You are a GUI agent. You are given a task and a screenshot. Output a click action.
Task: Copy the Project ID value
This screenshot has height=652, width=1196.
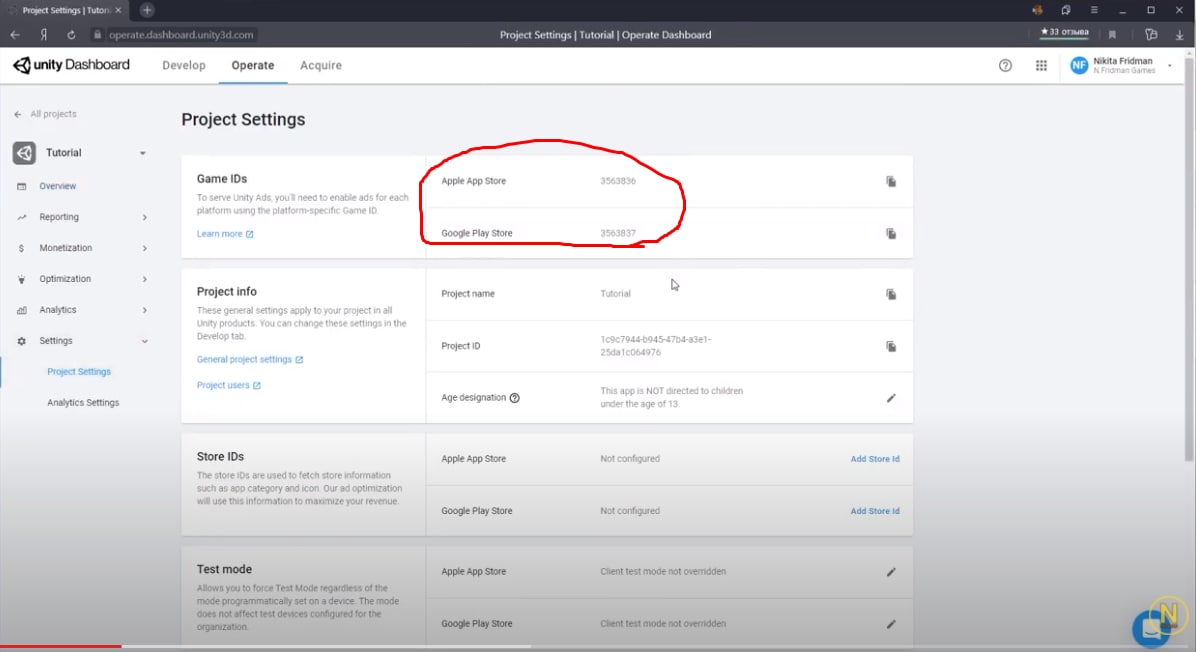890,346
